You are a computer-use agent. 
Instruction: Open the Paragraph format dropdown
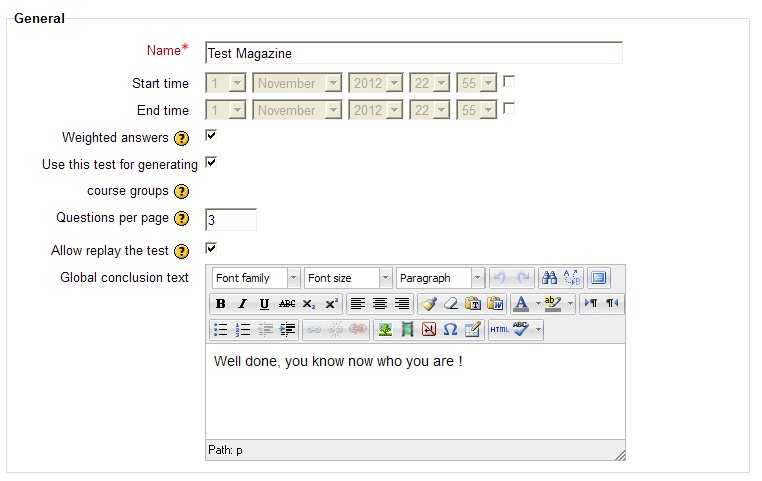point(440,278)
